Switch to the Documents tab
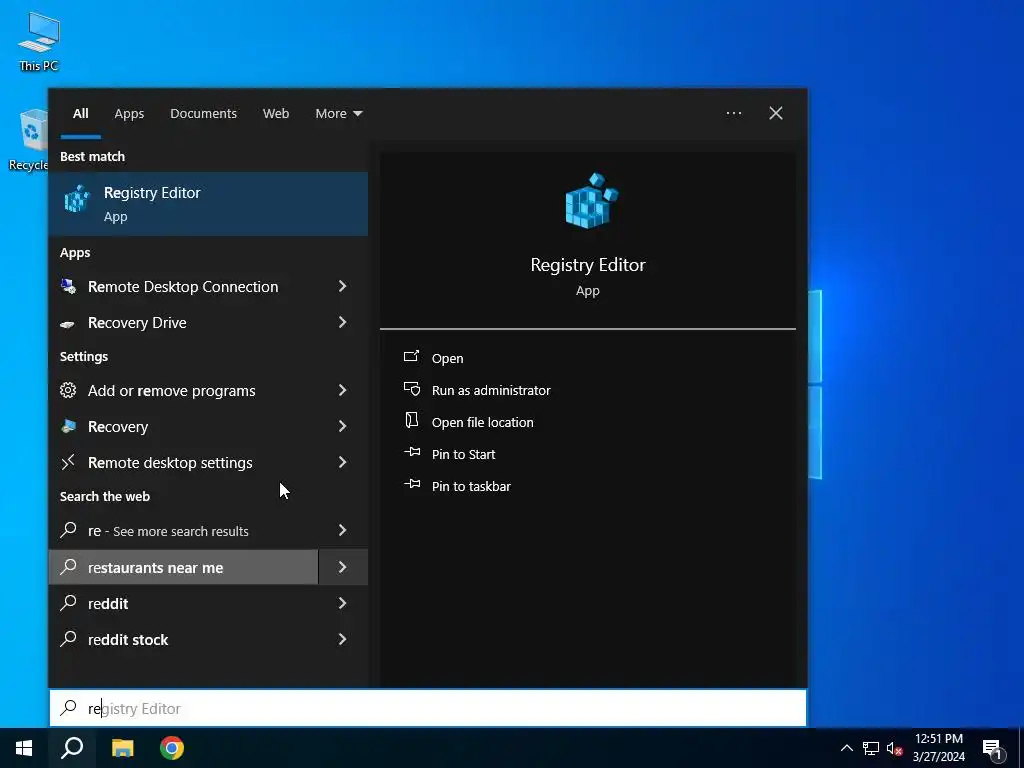This screenshot has height=768, width=1024. pos(203,114)
